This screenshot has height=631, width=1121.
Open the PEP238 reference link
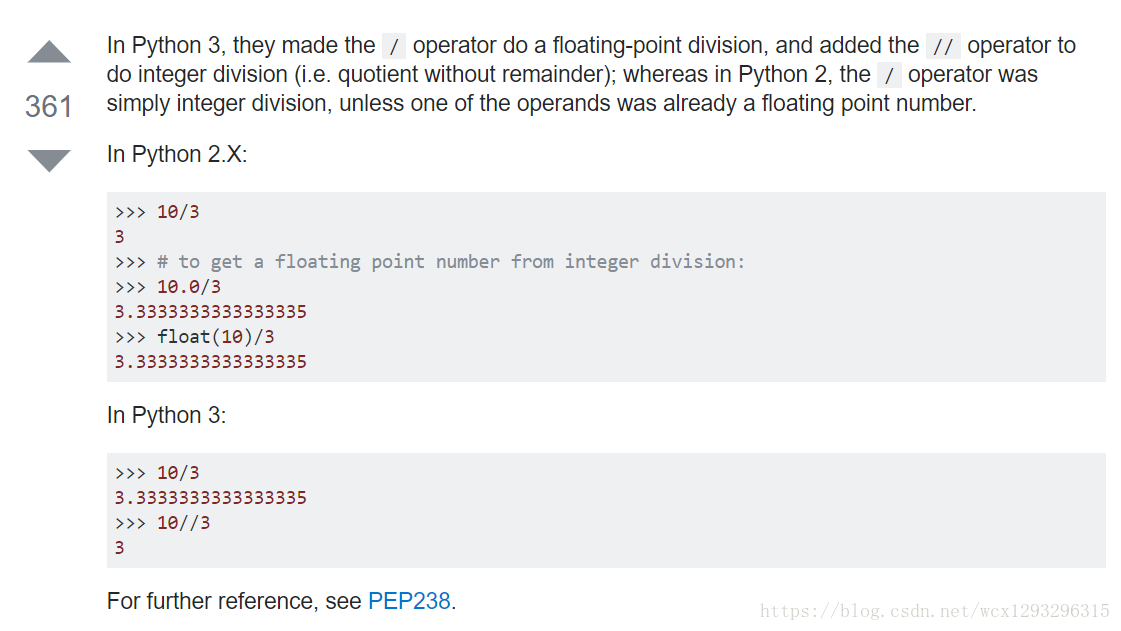409,601
